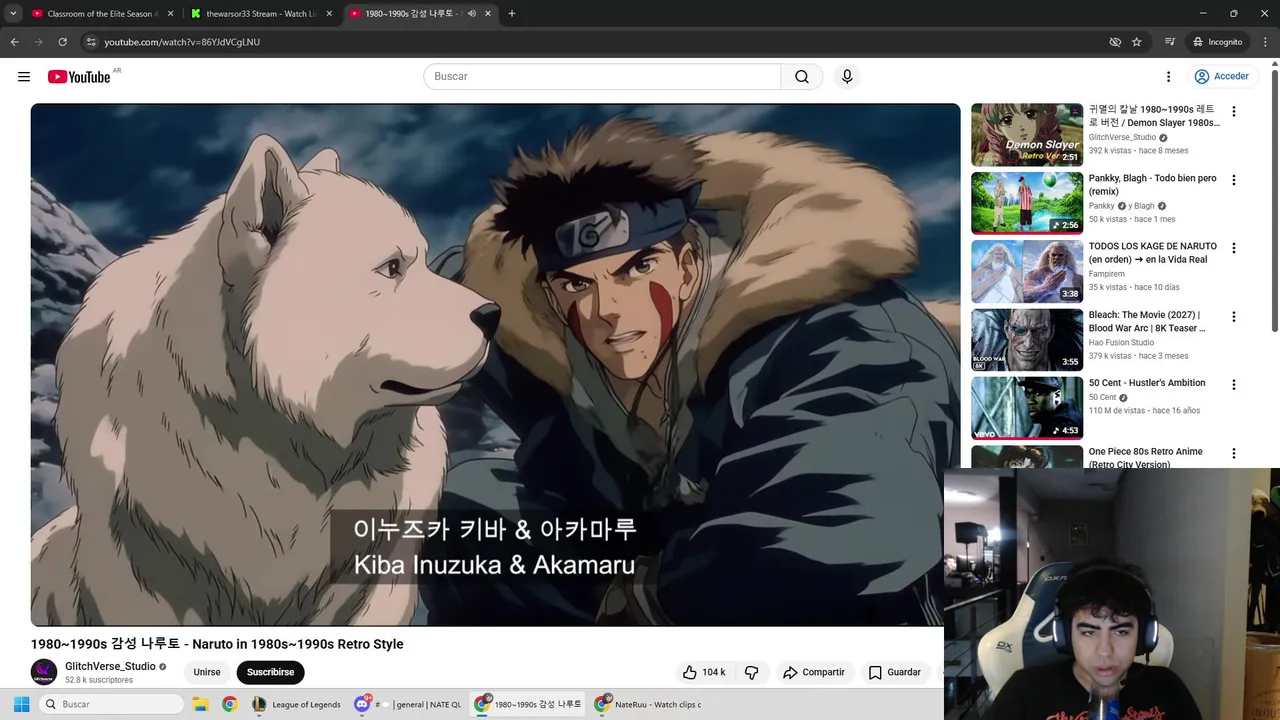Close the Classroom of the Elite tab
The image size is (1280, 720).
(x=169, y=14)
